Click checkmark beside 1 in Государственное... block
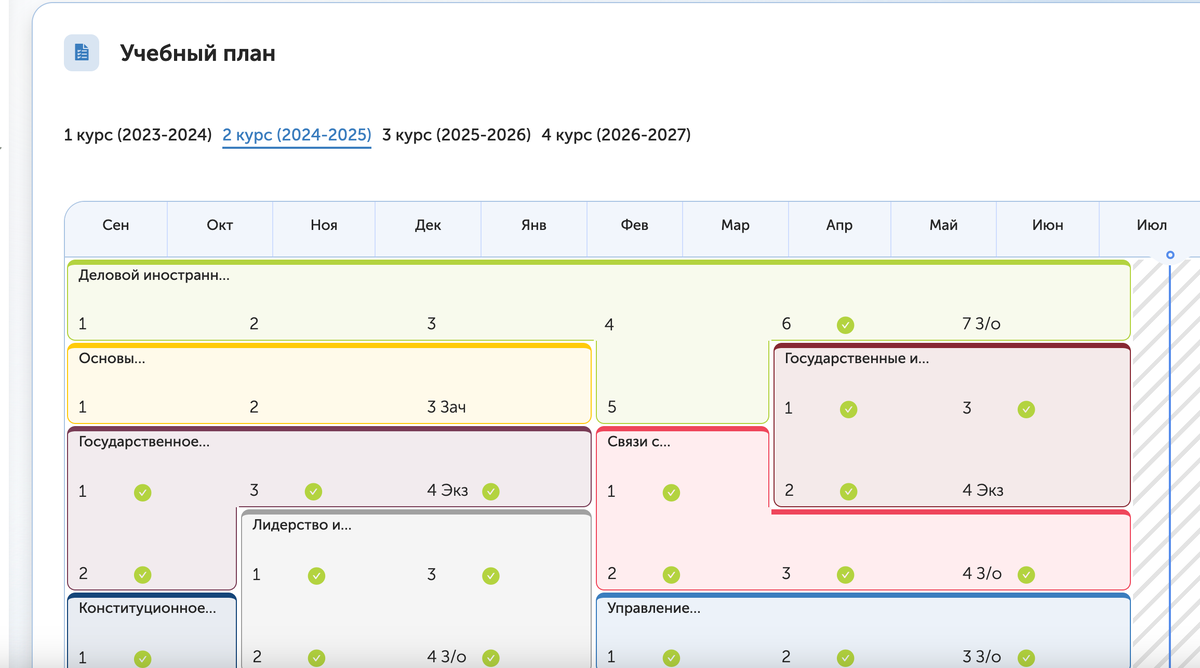This screenshot has width=1200, height=668. tap(143, 491)
